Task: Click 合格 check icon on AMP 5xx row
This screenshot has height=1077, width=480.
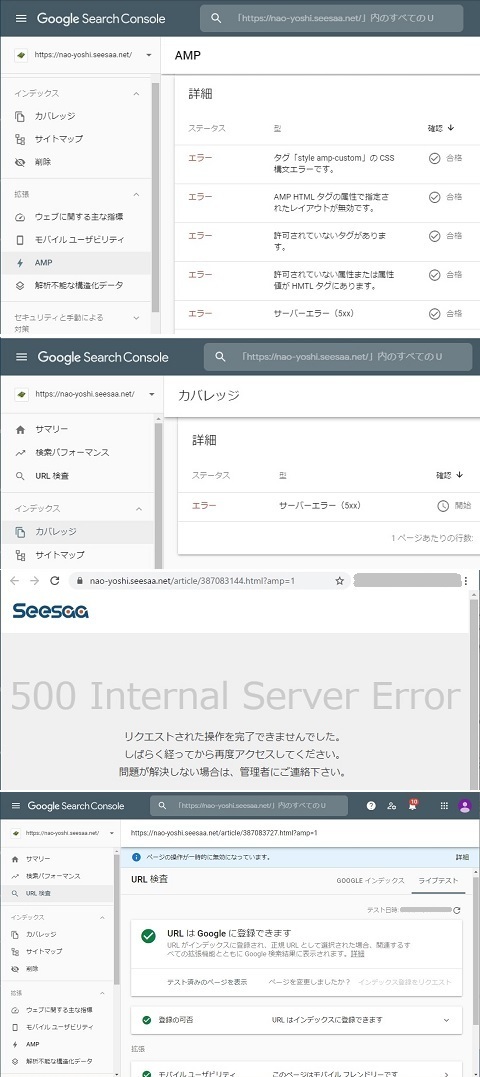Action: [434, 313]
